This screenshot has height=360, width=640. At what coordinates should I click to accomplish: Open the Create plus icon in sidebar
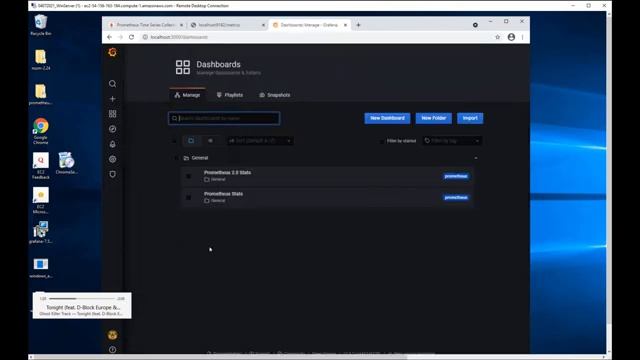(x=113, y=99)
